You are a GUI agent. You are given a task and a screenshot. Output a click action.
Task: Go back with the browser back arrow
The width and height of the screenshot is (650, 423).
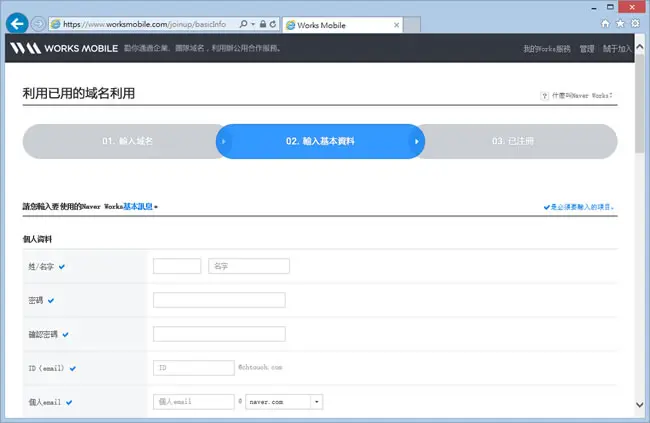pyautogui.click(x=17, y=24)
